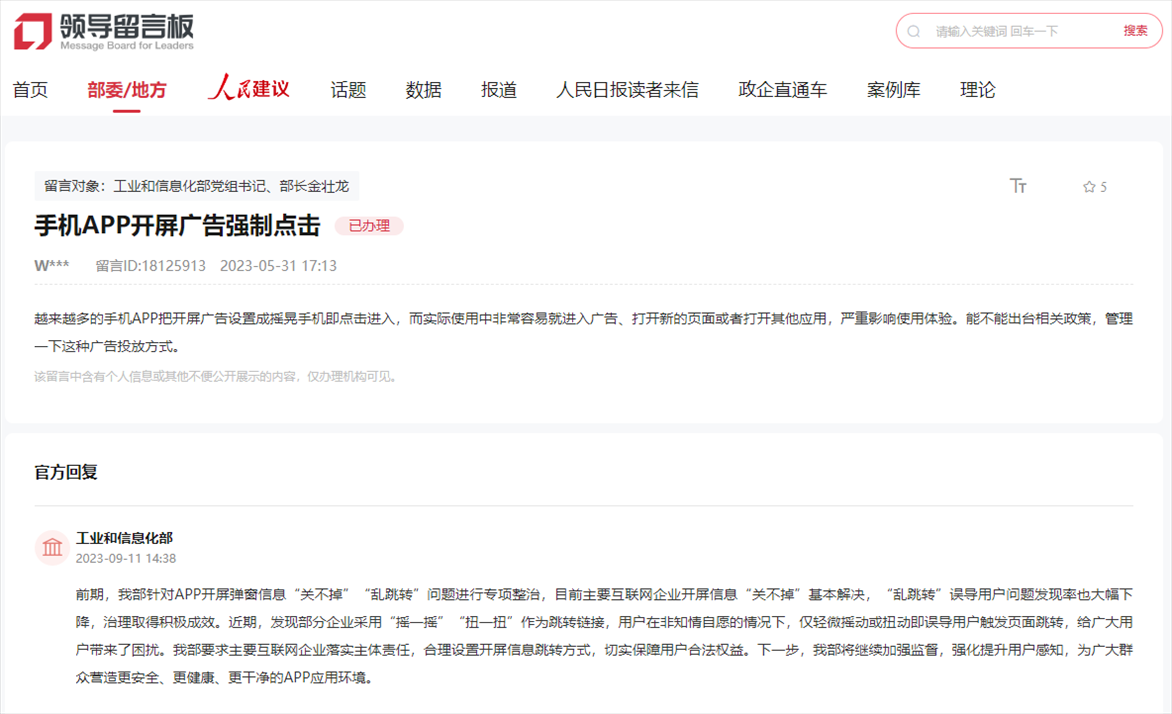This screenshot has width=1172, height=714.
Task: Open the 数据 menu item
Action: (x=423, y=90)
